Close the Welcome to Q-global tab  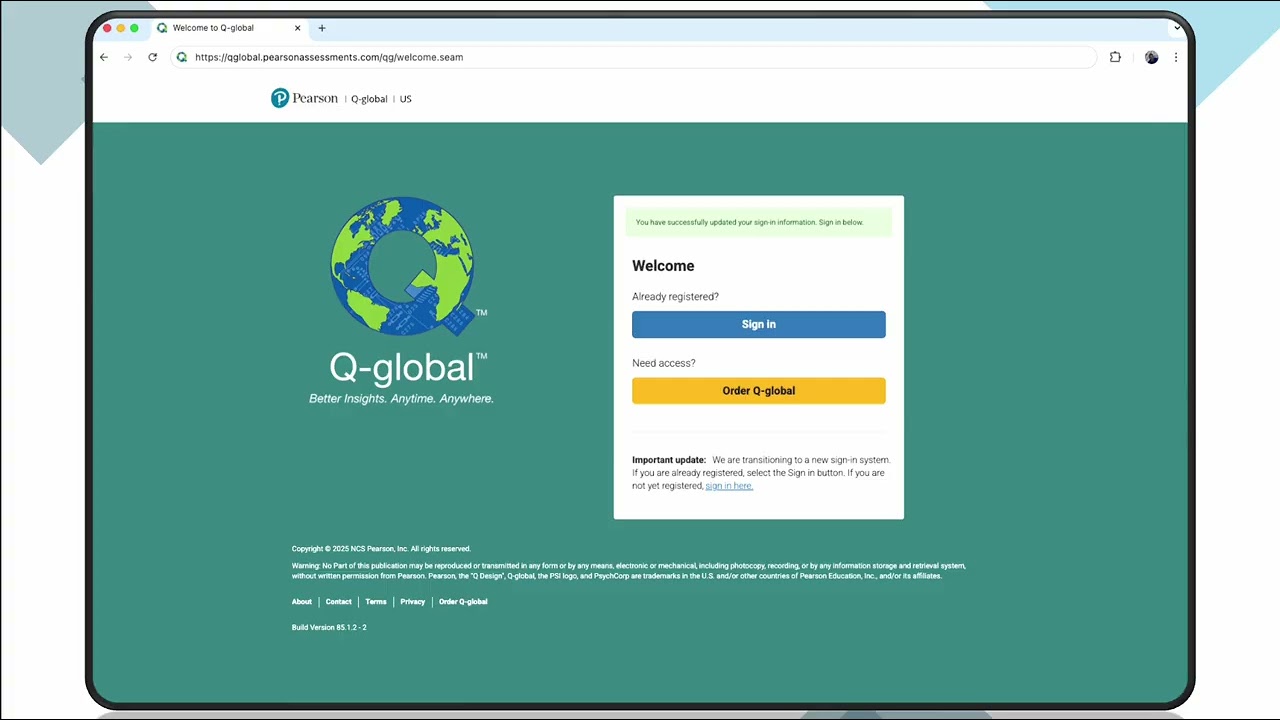click(297, 28)
